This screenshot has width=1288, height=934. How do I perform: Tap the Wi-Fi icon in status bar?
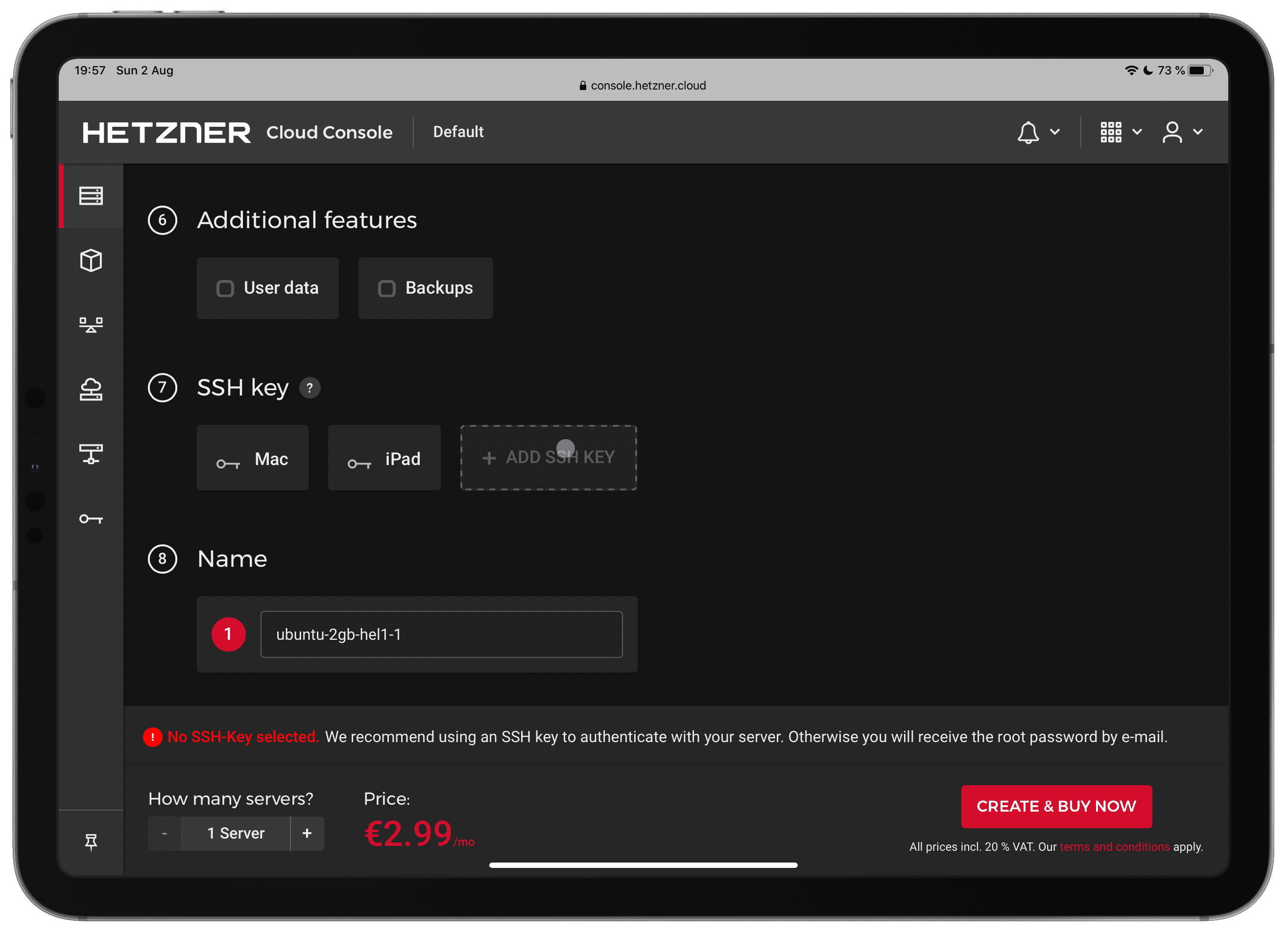[1131, 70]
